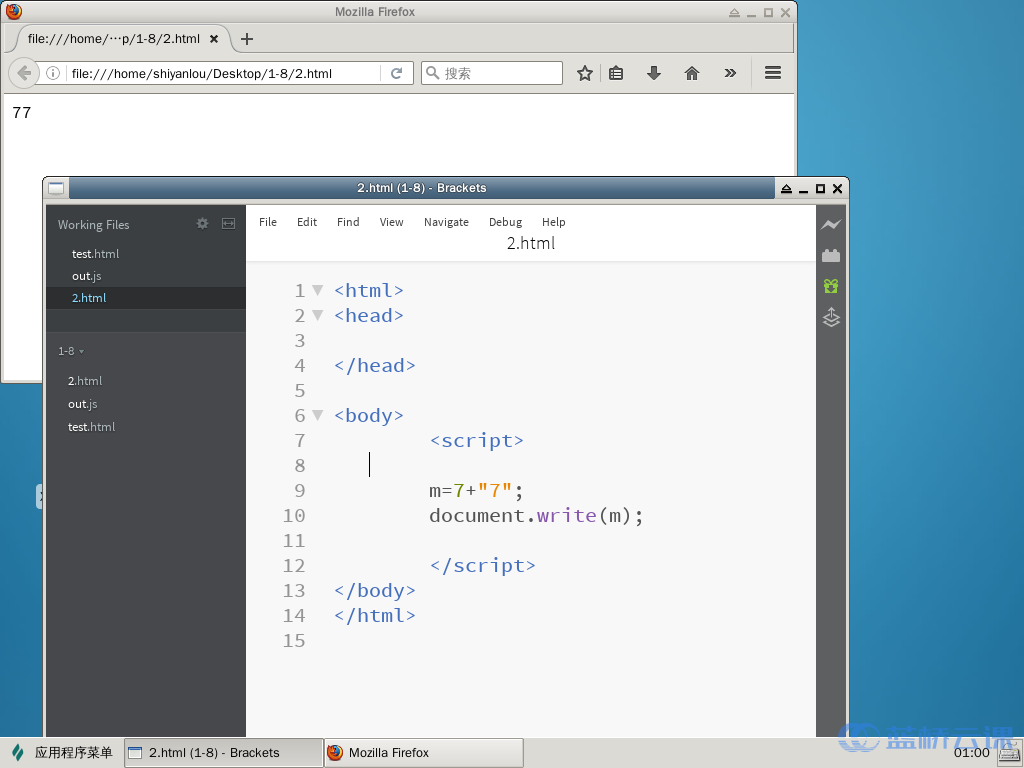1024x768 pixels.
Task: Go to Firefox home page icon
Action: coord(691,73)
